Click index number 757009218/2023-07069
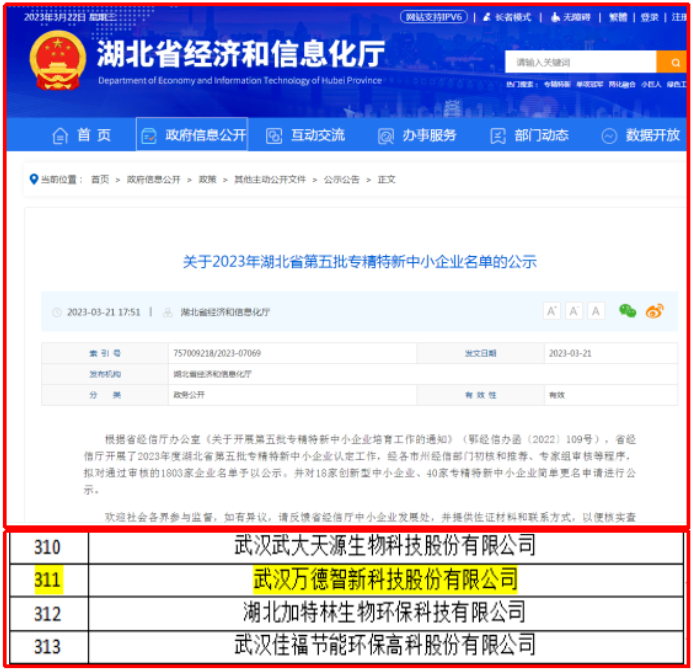The image size is (693, 672). (x=217, y=353)
